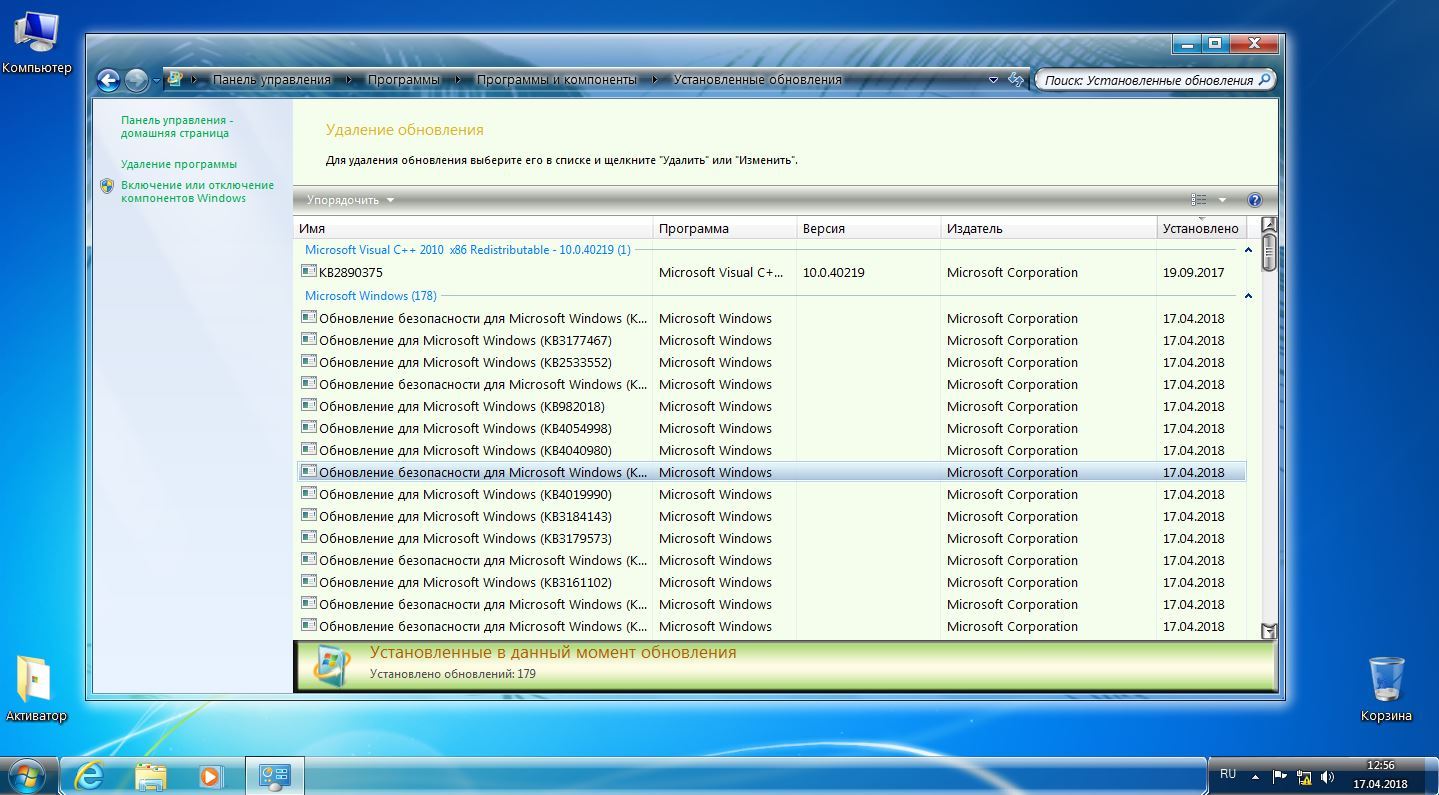
Task: Select the Программы breadcrumb
Action: coord(403,79)
